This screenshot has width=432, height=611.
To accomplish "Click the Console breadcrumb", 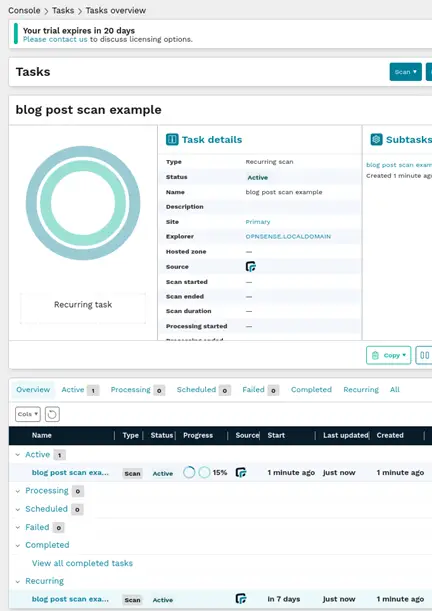I will [x=24, y=11].
